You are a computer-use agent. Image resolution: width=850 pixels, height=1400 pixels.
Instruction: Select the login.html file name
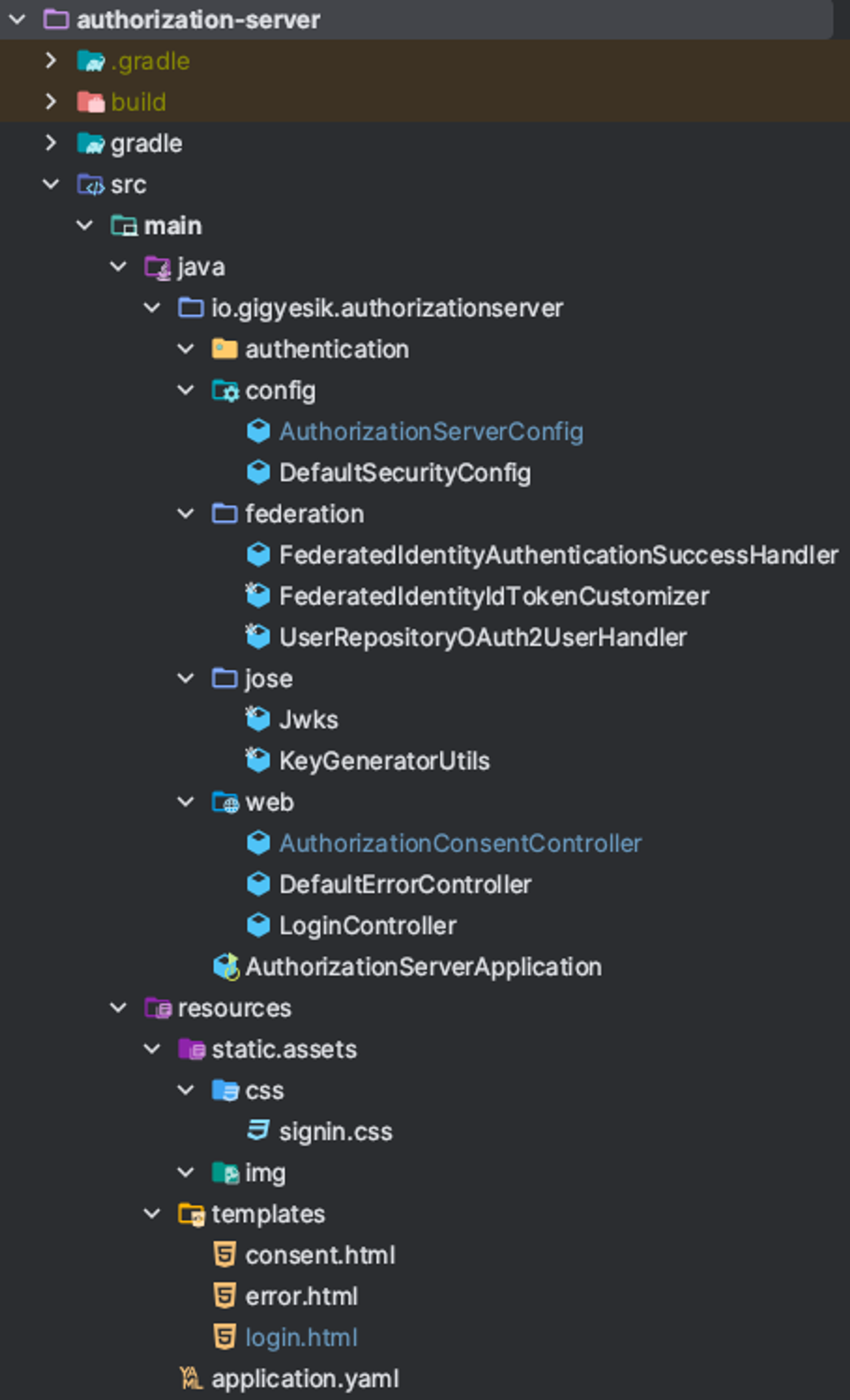coord(302,1338)
